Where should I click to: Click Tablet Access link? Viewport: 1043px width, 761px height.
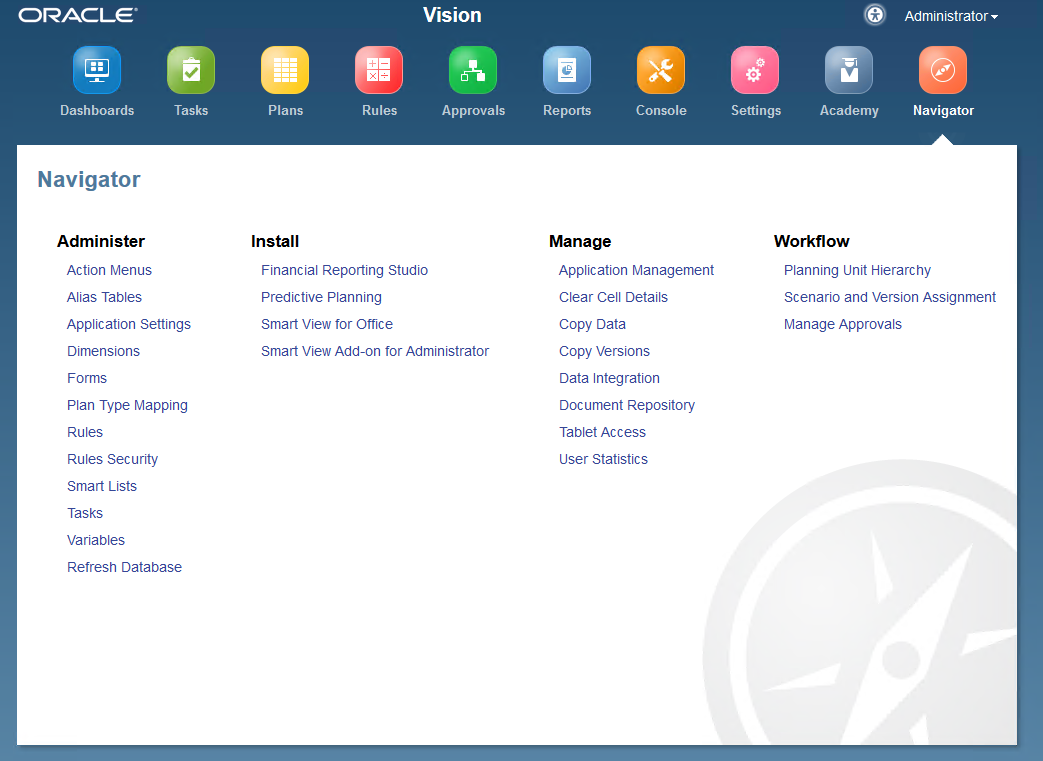[602, 432]
